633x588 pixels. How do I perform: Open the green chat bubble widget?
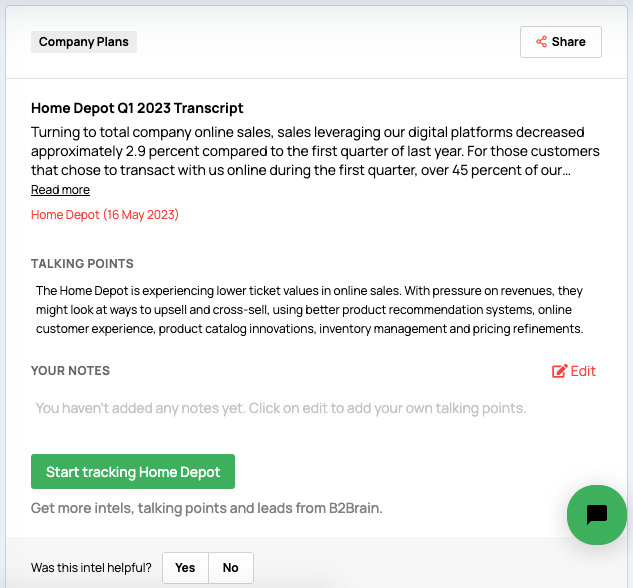tap(596, 515)
